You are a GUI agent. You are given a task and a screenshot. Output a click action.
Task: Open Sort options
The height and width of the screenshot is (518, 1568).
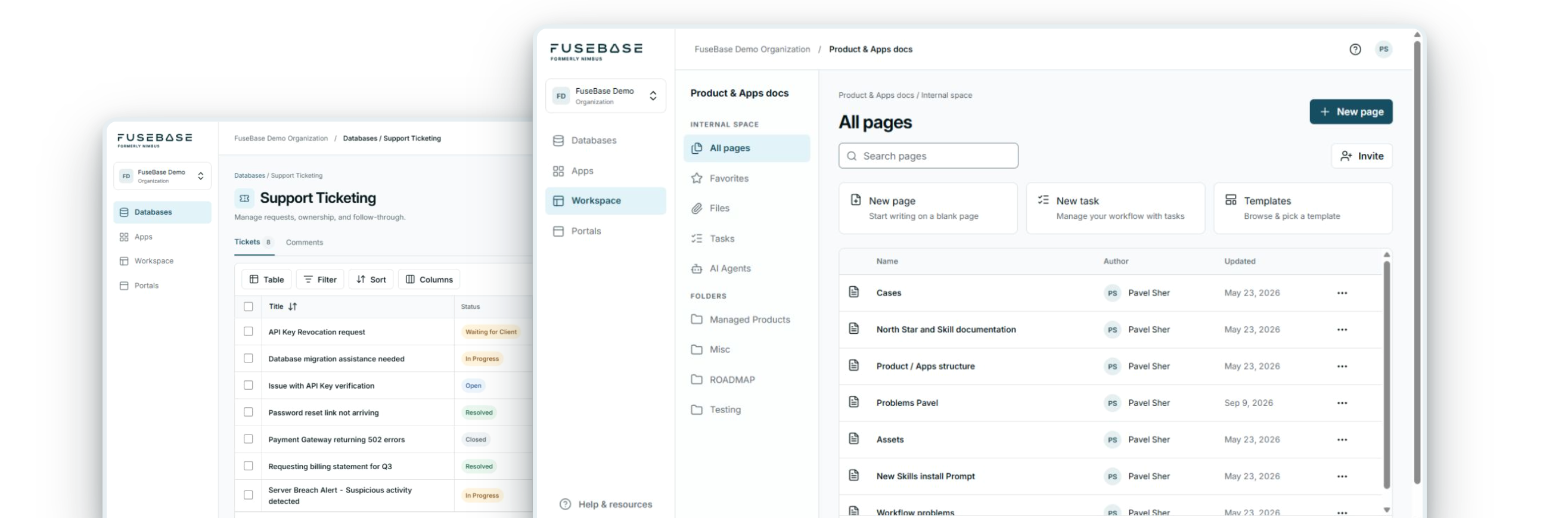pyautogui.click(x=371, y=280)
